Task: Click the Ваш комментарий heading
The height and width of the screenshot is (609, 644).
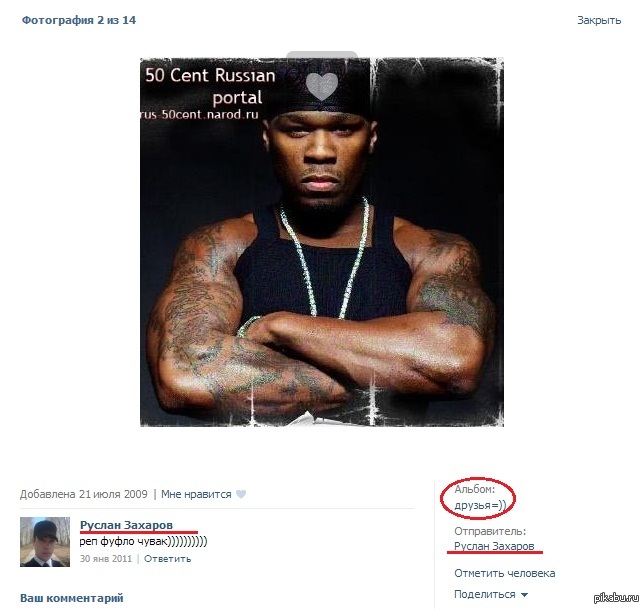Action: pyautogui.click(x=71, y=598)
